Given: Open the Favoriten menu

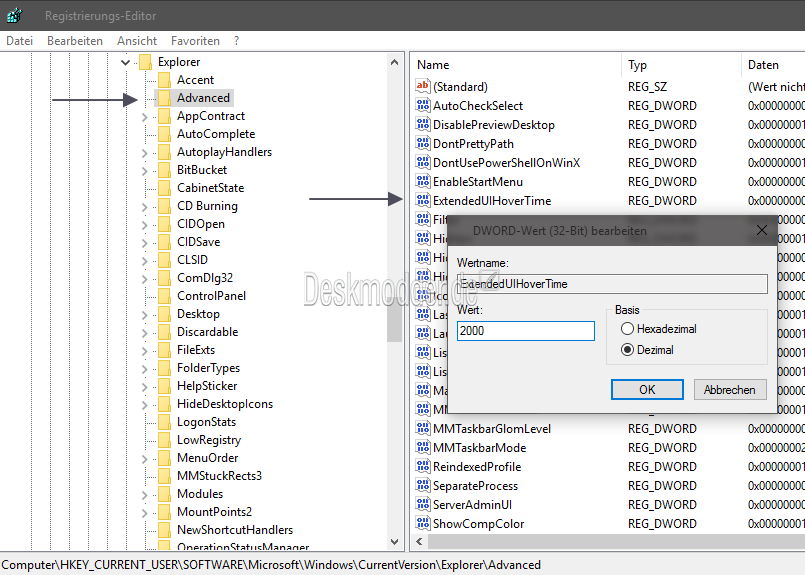Looking at the screenshot, I should pyautogui.click(x=195, y=41).
